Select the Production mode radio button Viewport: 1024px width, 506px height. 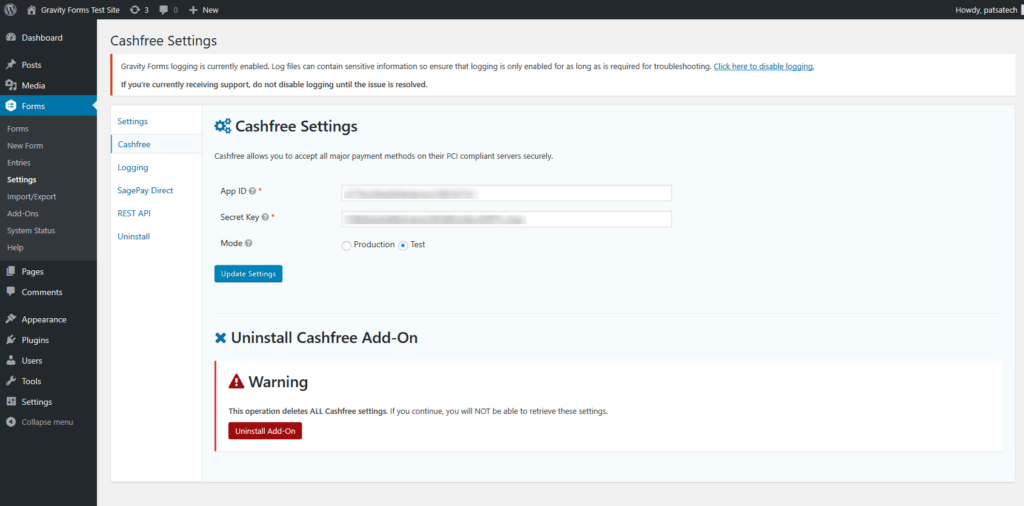(346, 245)
